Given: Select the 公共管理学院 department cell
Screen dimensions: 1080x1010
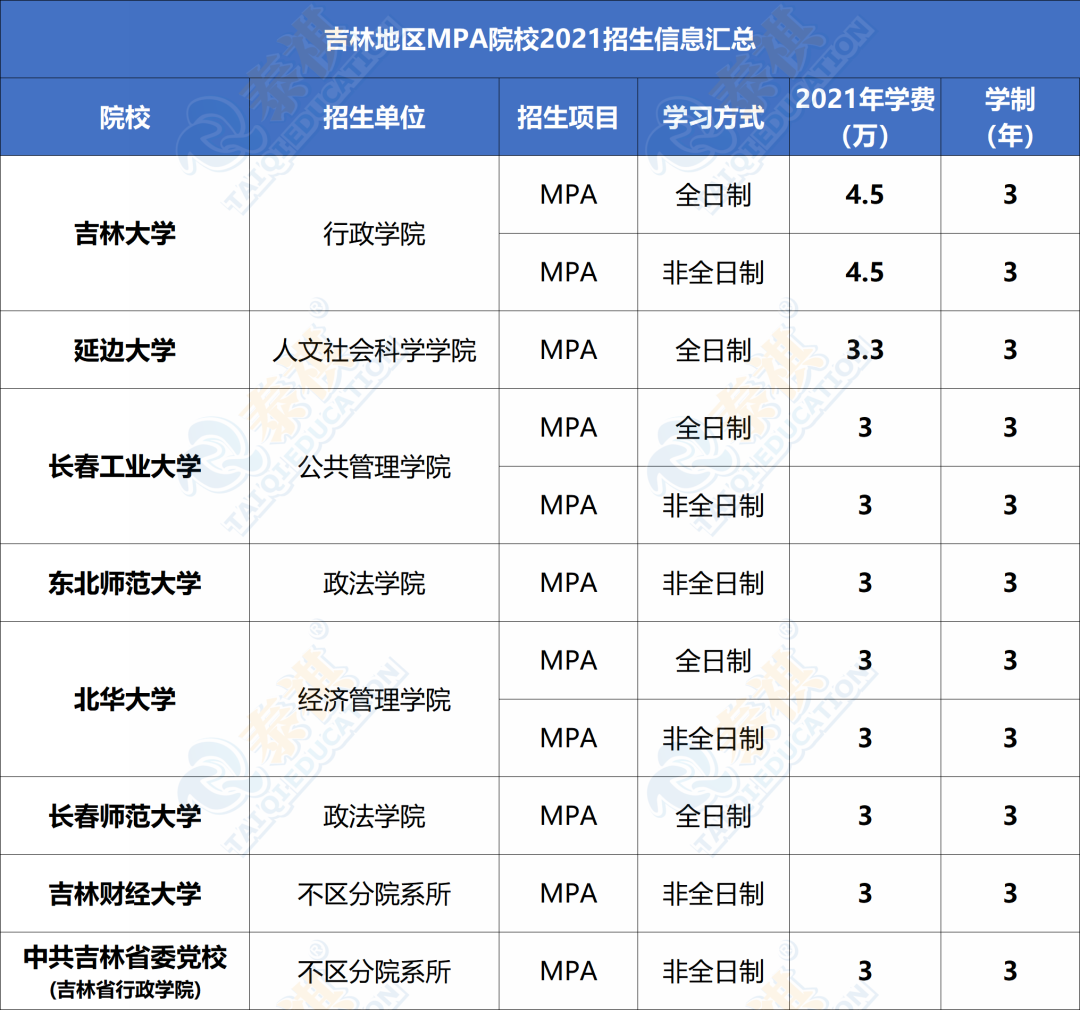Looking at the screenshot, I should pyautogui.click(x=374, y=467).
